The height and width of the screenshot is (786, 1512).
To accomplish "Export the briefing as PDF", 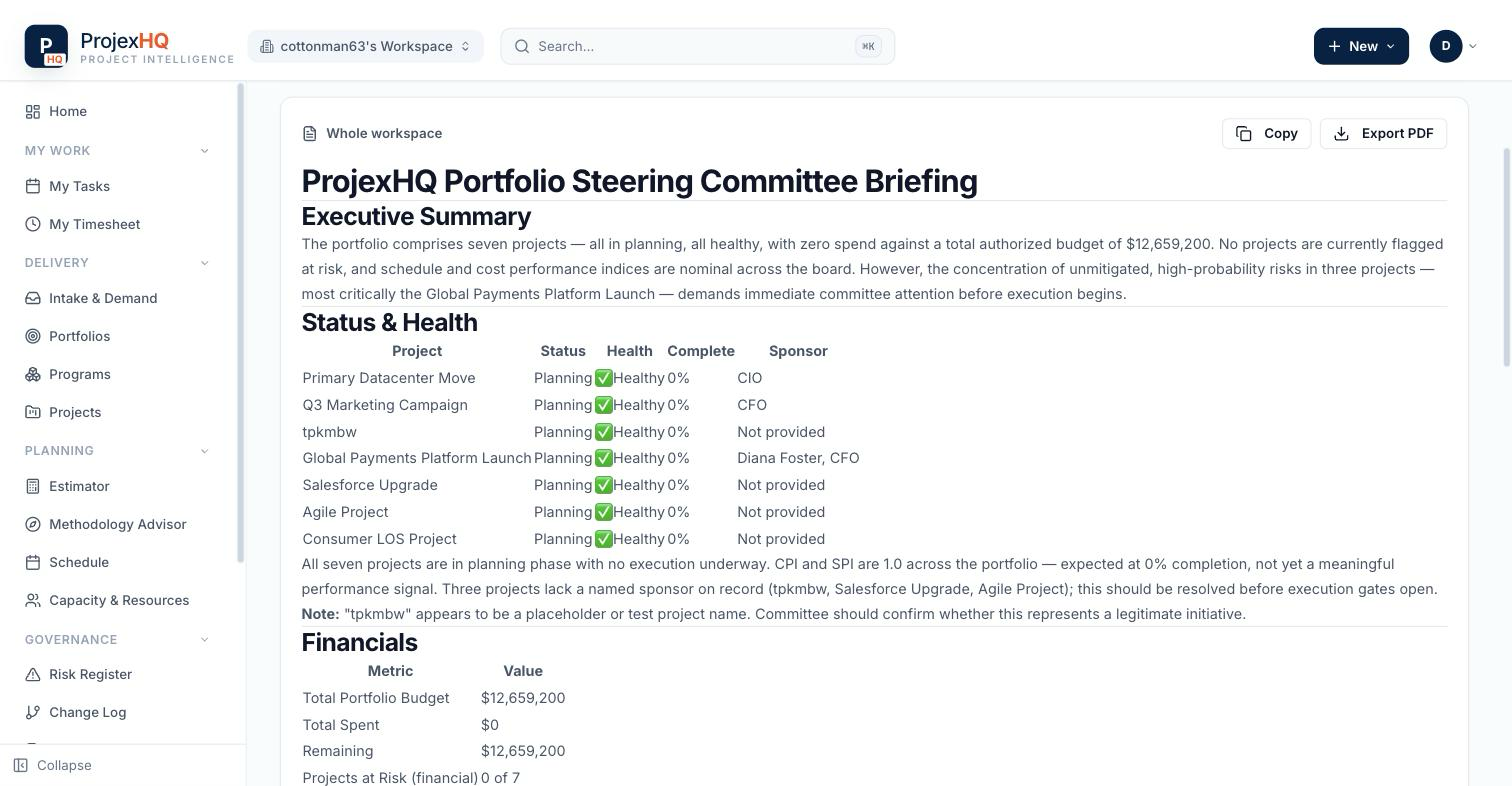I will click(1383, 133).
